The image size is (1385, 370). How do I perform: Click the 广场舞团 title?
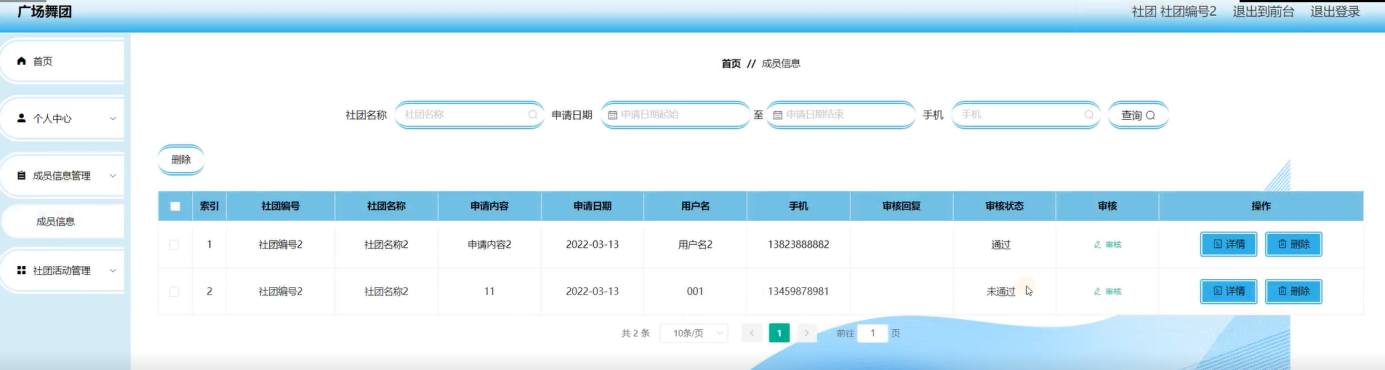click(x=44, y=12)
